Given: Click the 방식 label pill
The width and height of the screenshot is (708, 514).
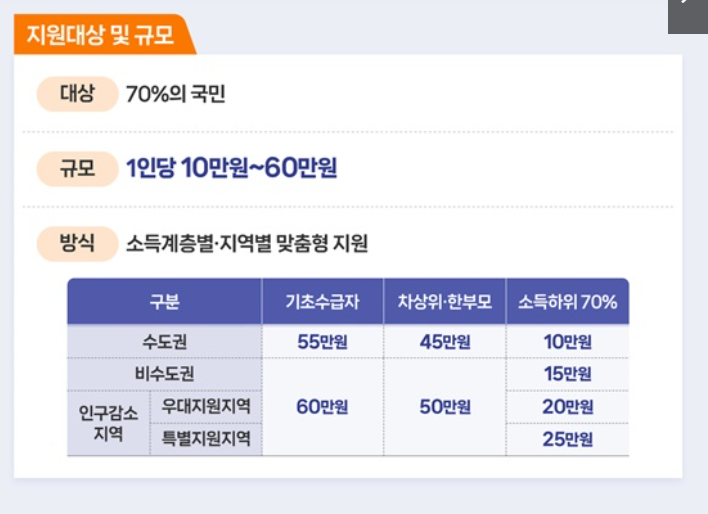Looking at the screenshot, I should click(x=77, y=244).
